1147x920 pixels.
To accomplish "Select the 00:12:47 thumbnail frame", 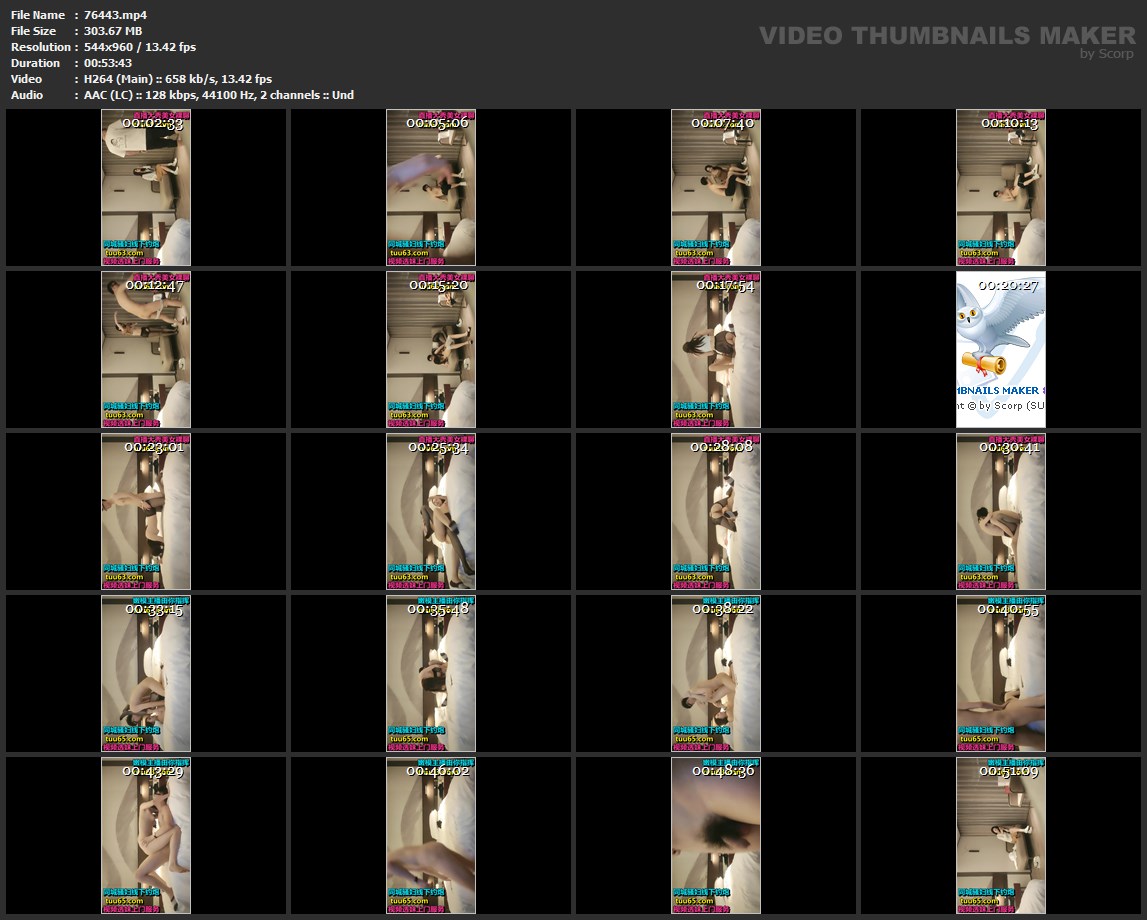I will point(146,349).
